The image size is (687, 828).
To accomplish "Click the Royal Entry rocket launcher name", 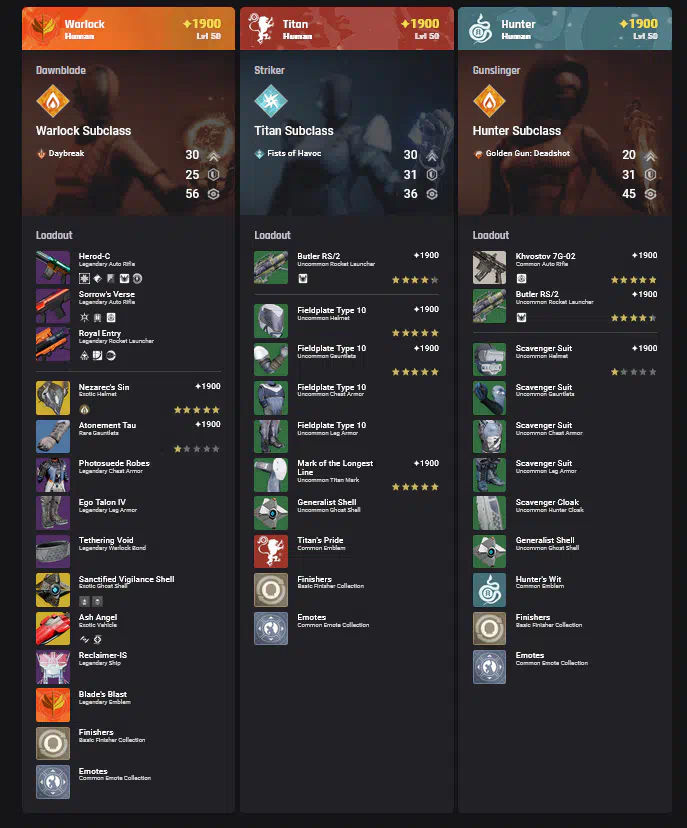I will pos(100,333).
